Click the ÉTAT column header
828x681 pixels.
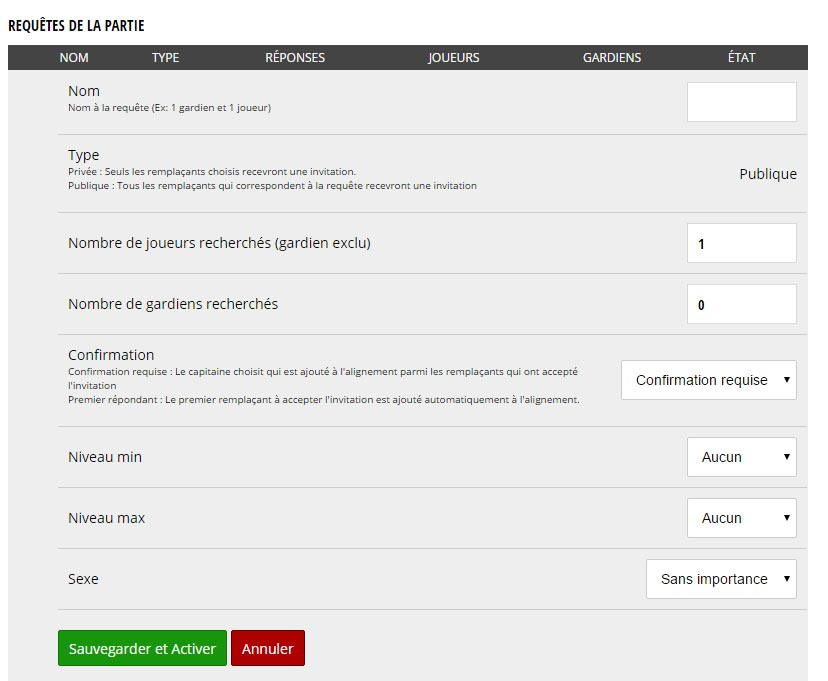click(741, 58)
